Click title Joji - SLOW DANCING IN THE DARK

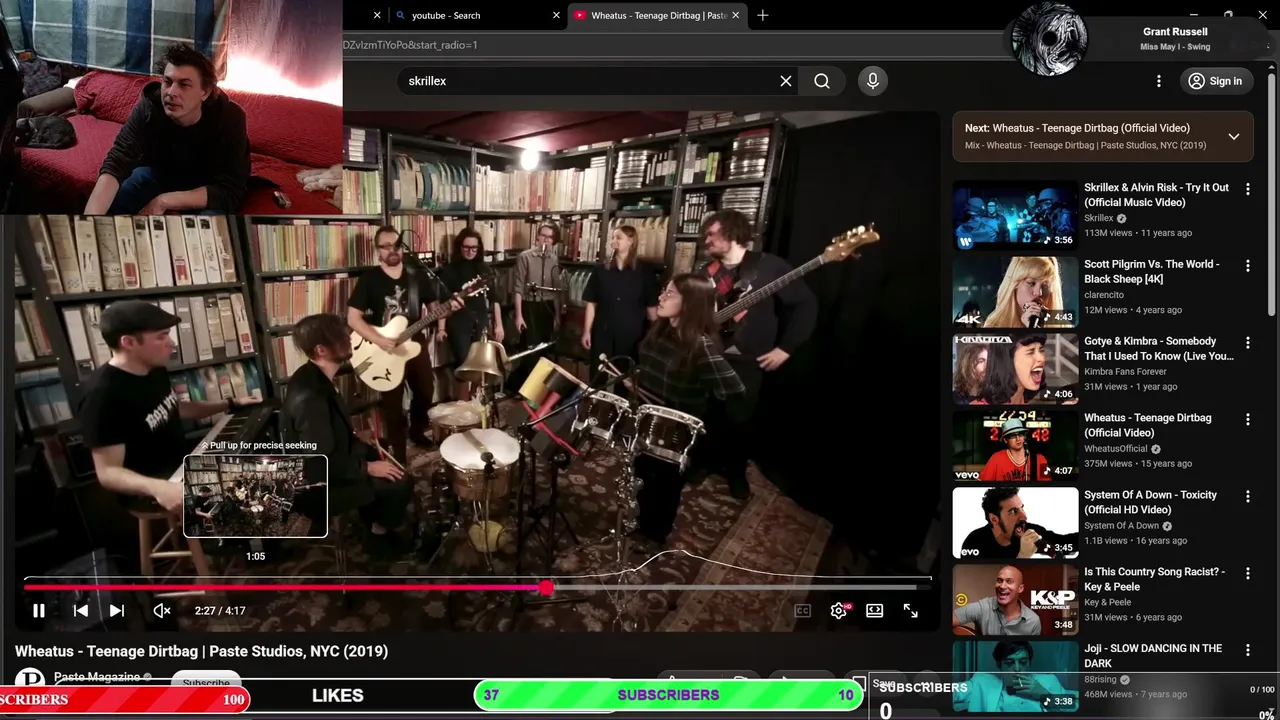pyautogui.click(x=1153, y=656)
